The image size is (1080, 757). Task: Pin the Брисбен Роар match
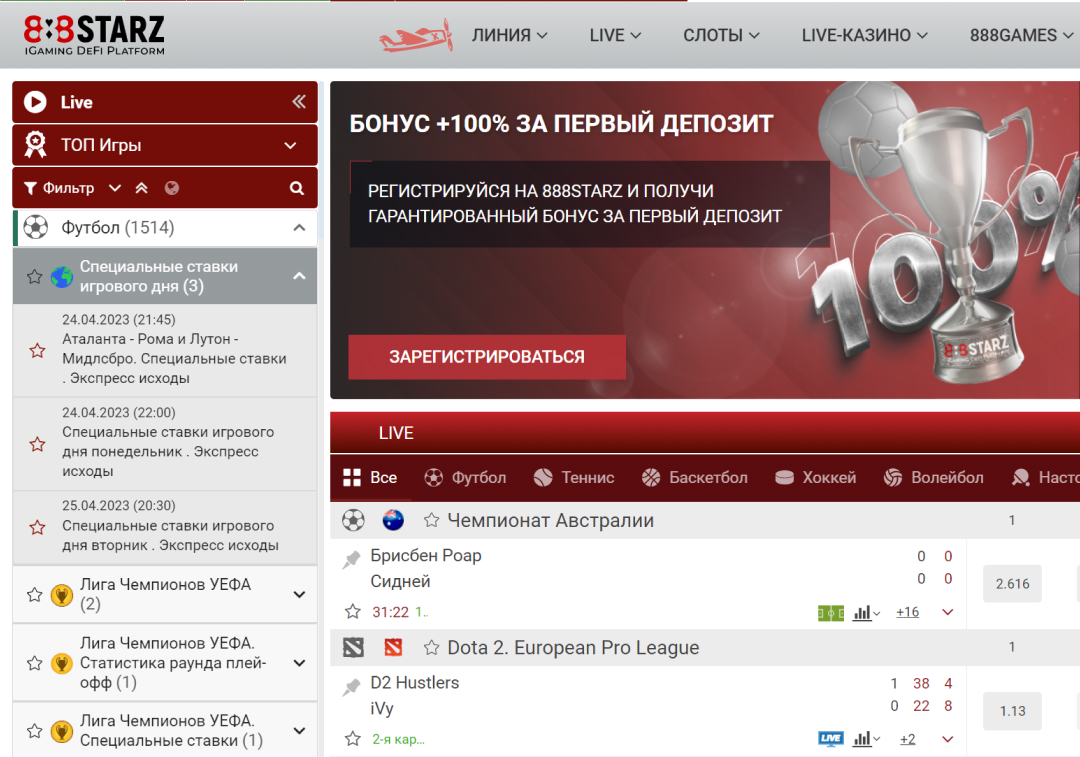(352, 559)
